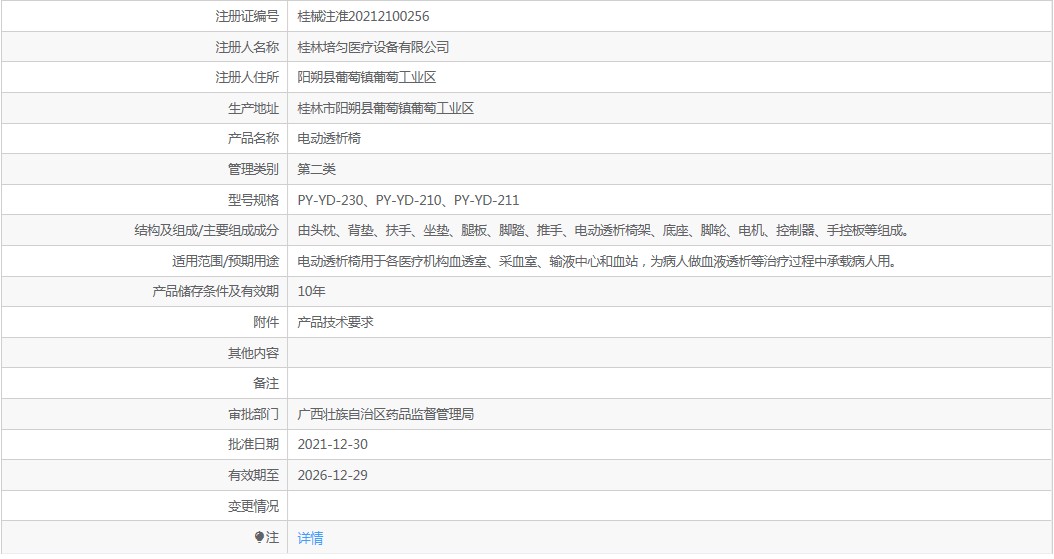Viewport: 1054px width, 559px height.
Task: Click the 注册人住所 label
Action: [x=247, y=77]
